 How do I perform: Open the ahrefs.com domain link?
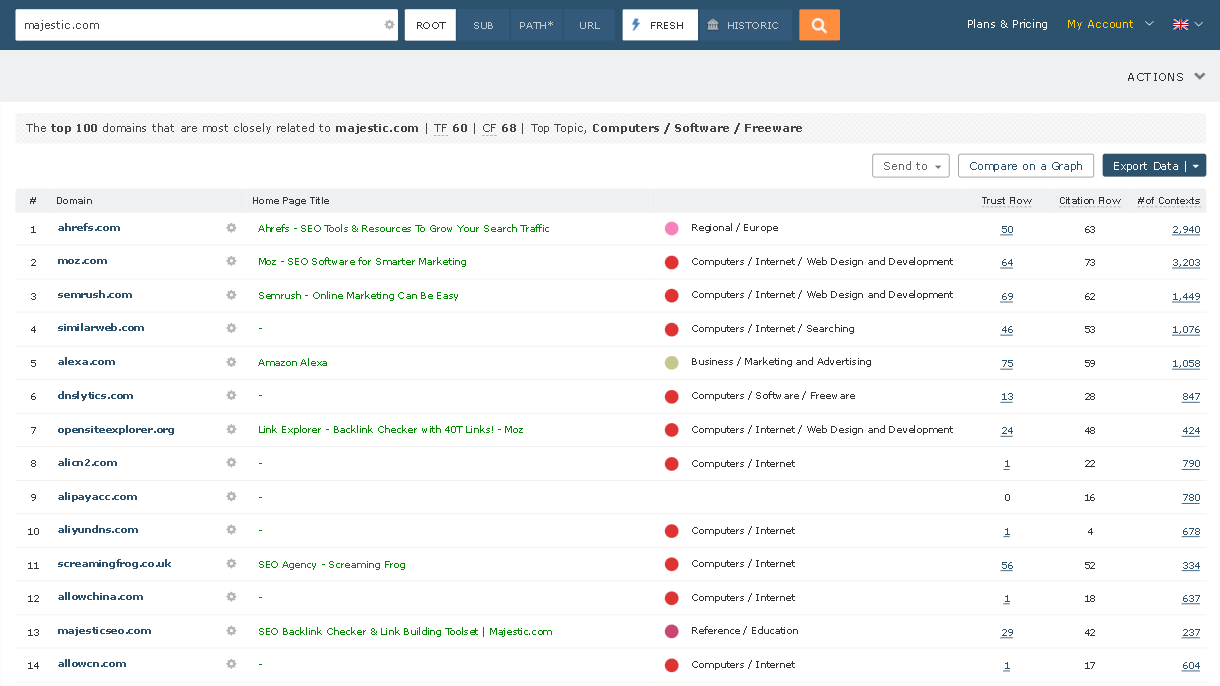pyautogui.click(x=89, y=228)
